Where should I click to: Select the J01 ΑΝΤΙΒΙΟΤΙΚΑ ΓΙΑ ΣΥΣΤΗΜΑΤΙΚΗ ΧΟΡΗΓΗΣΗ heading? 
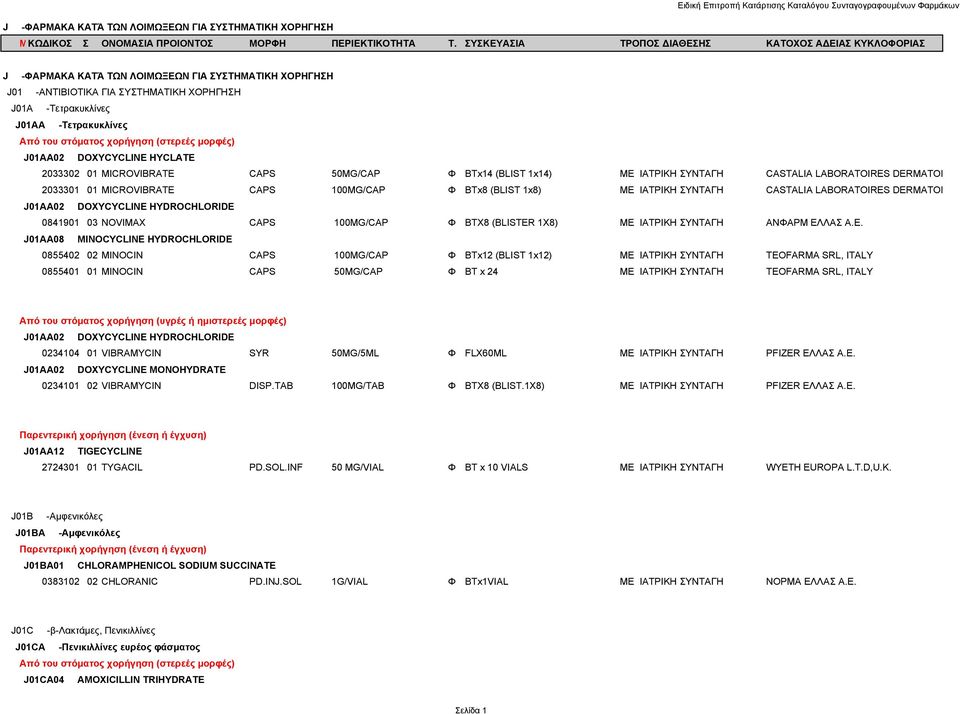click(124, 92)
